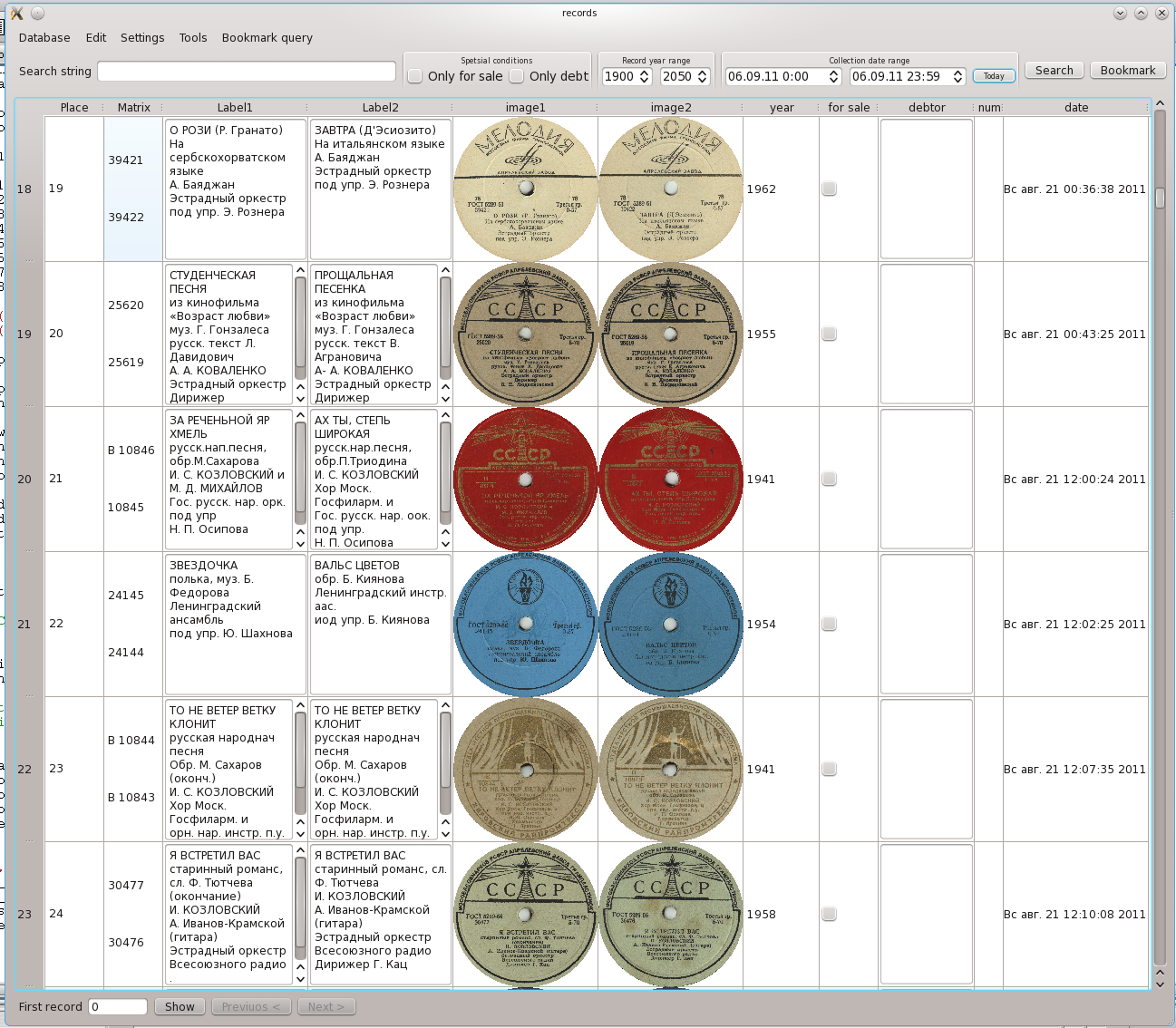Toggle for sale checkbox in row 21
This screenshot has height=1028, width=1176.
[x=829, y=479]
